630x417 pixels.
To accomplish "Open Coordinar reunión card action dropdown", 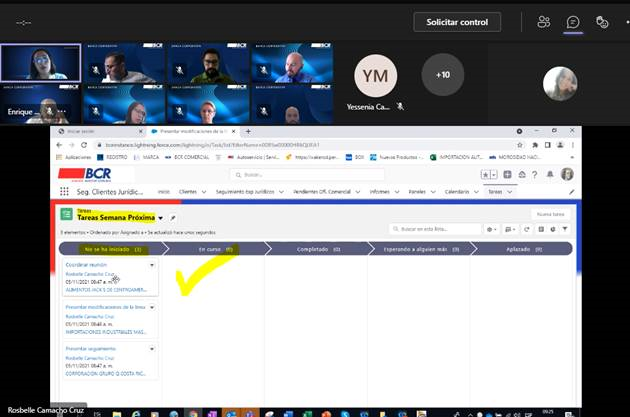I will click(x=152, y=265).
